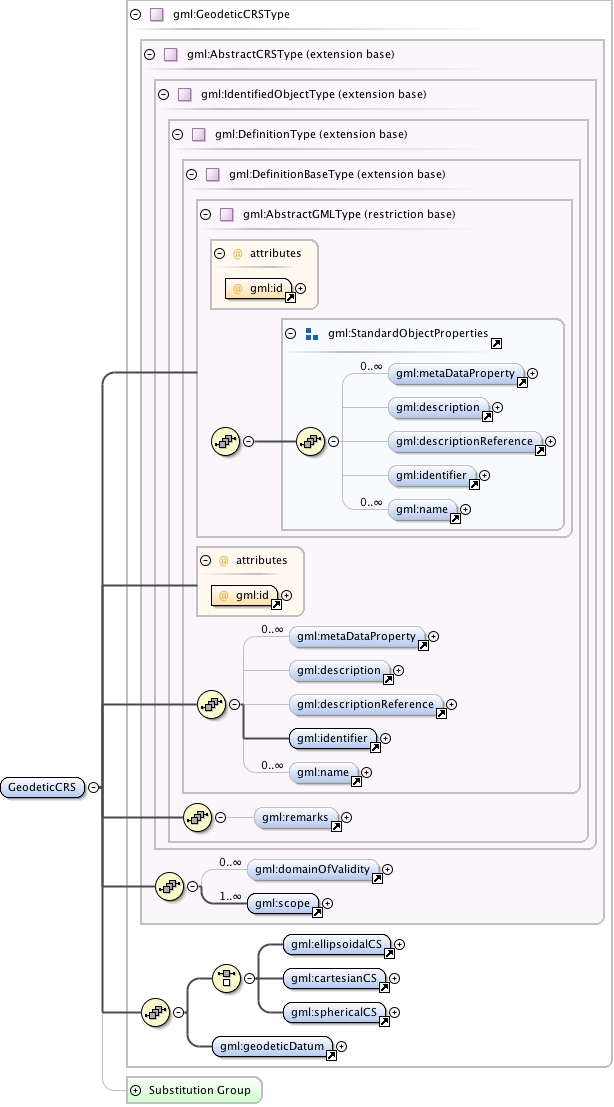Click gml:StandardObjectProperties label text
Image resolution: width=614 pixels, height=1107 pixels.
pos(408,333)
